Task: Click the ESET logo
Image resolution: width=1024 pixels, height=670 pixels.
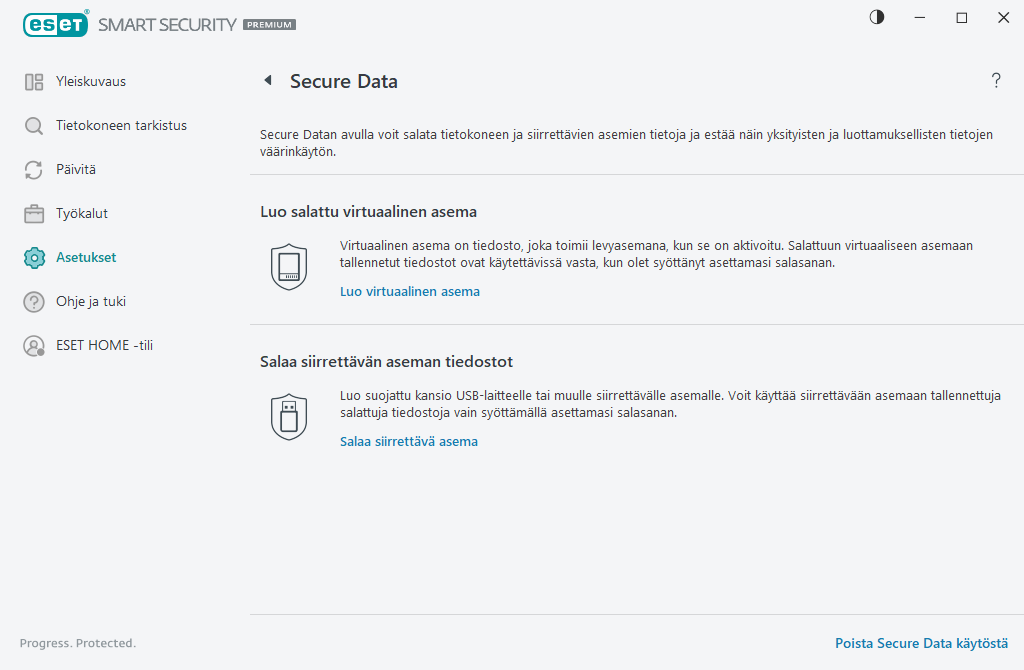Action: point(56,23)
